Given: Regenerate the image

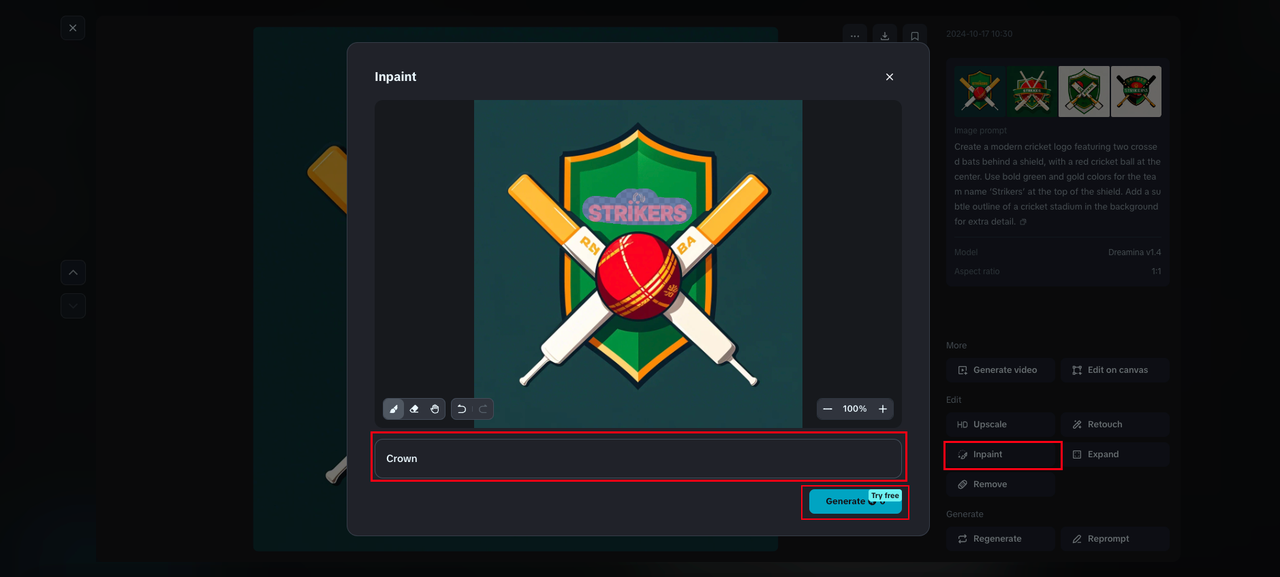Looking at the screenshot, I should [1000, 538].
